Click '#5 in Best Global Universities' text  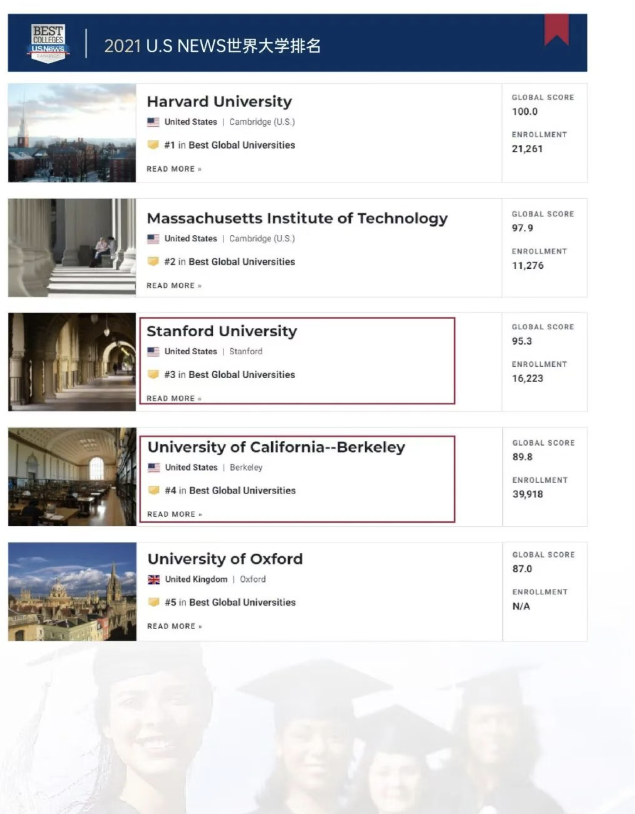click(x=230, y=603)
